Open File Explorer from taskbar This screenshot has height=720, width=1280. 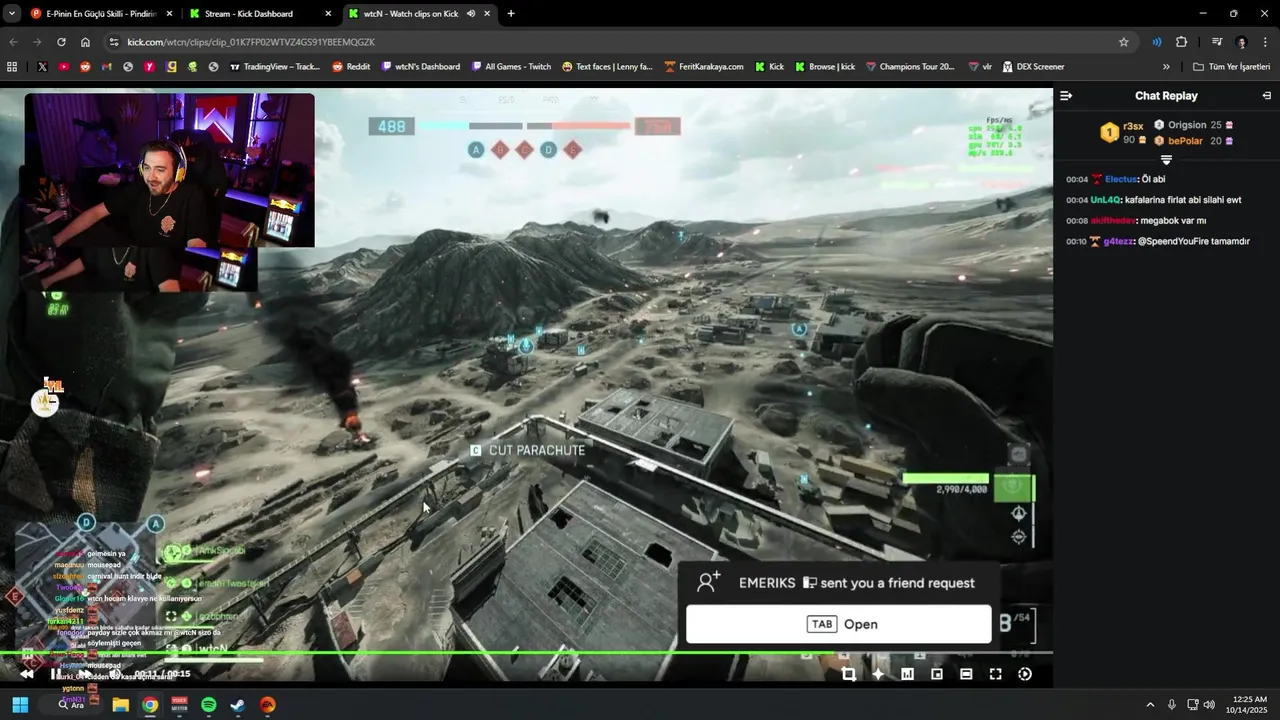pyautogui.click(x=120, y=705)
